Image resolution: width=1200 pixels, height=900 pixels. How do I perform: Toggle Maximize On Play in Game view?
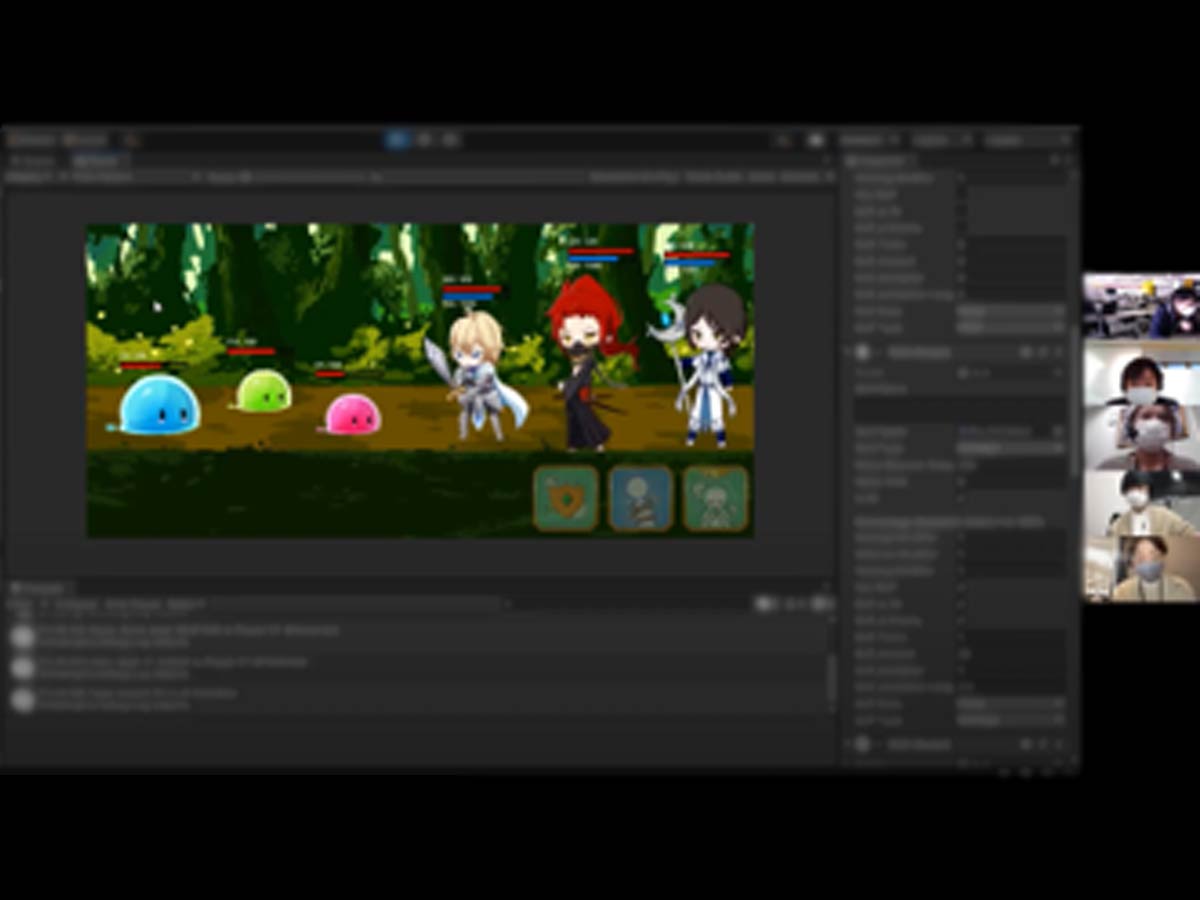[632, 177]
